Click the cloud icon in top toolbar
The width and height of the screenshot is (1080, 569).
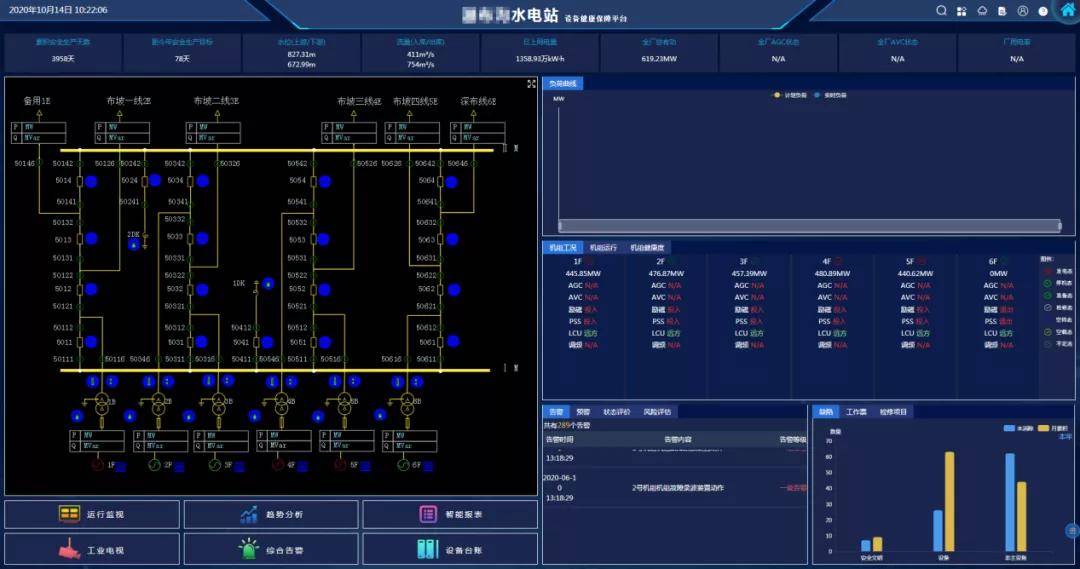tap(982, 11)
